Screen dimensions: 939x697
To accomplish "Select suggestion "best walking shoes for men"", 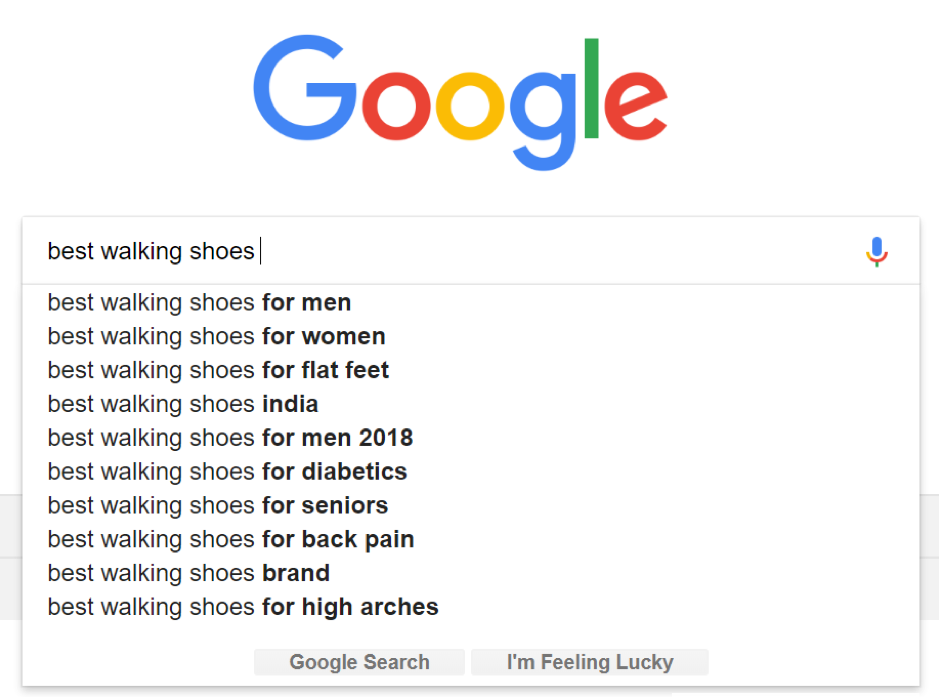I will [x=200, y=302].
